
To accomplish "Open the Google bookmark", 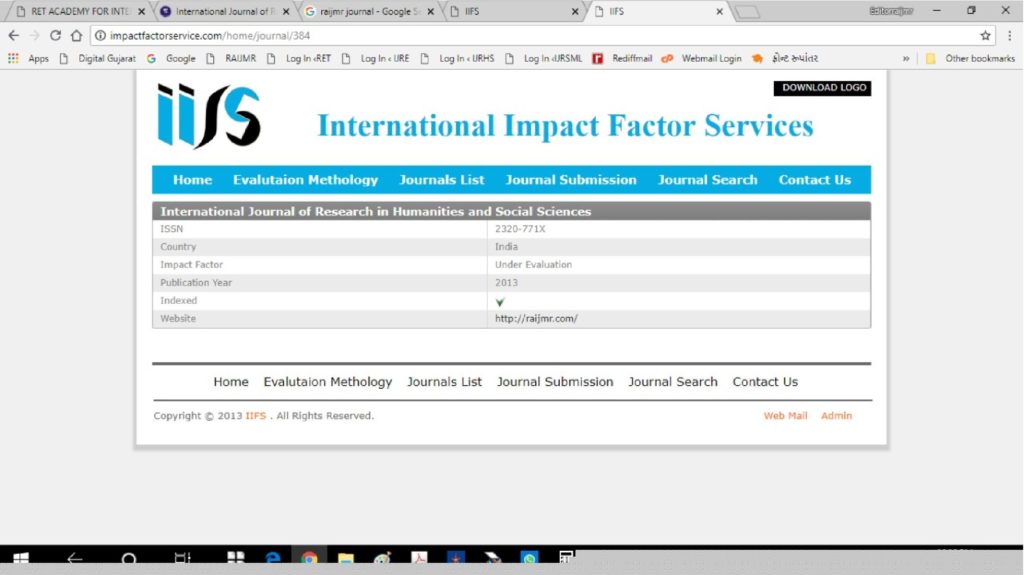I will point(171,58).
